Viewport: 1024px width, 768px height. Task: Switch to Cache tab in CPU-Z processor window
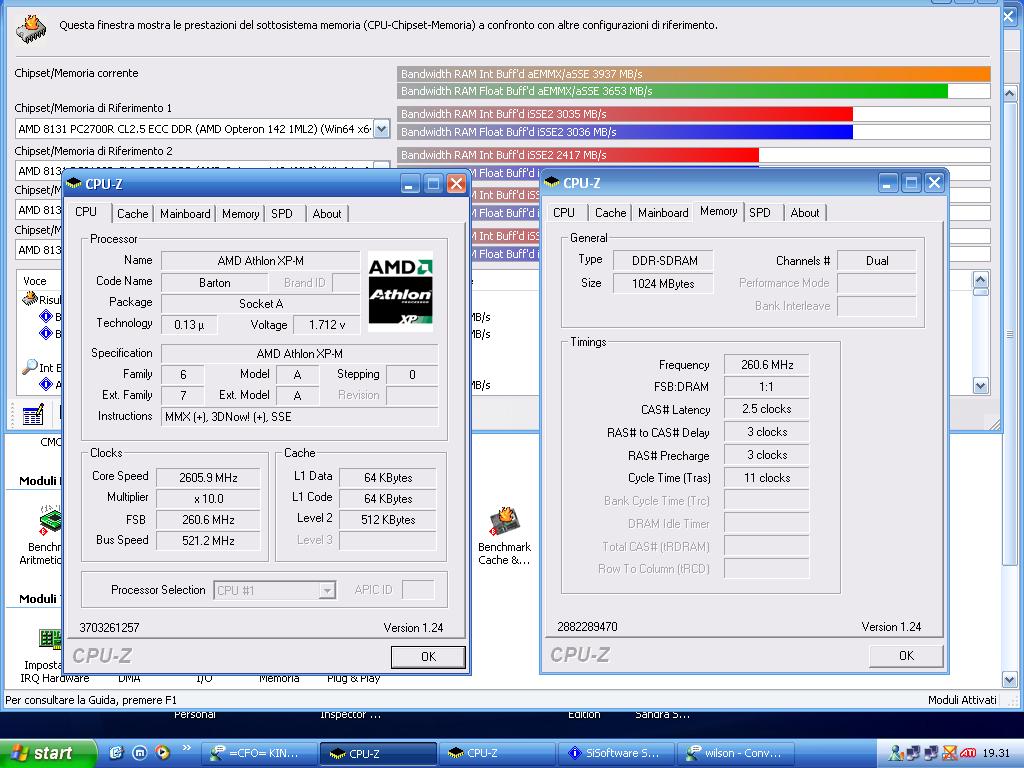[133, 214]
